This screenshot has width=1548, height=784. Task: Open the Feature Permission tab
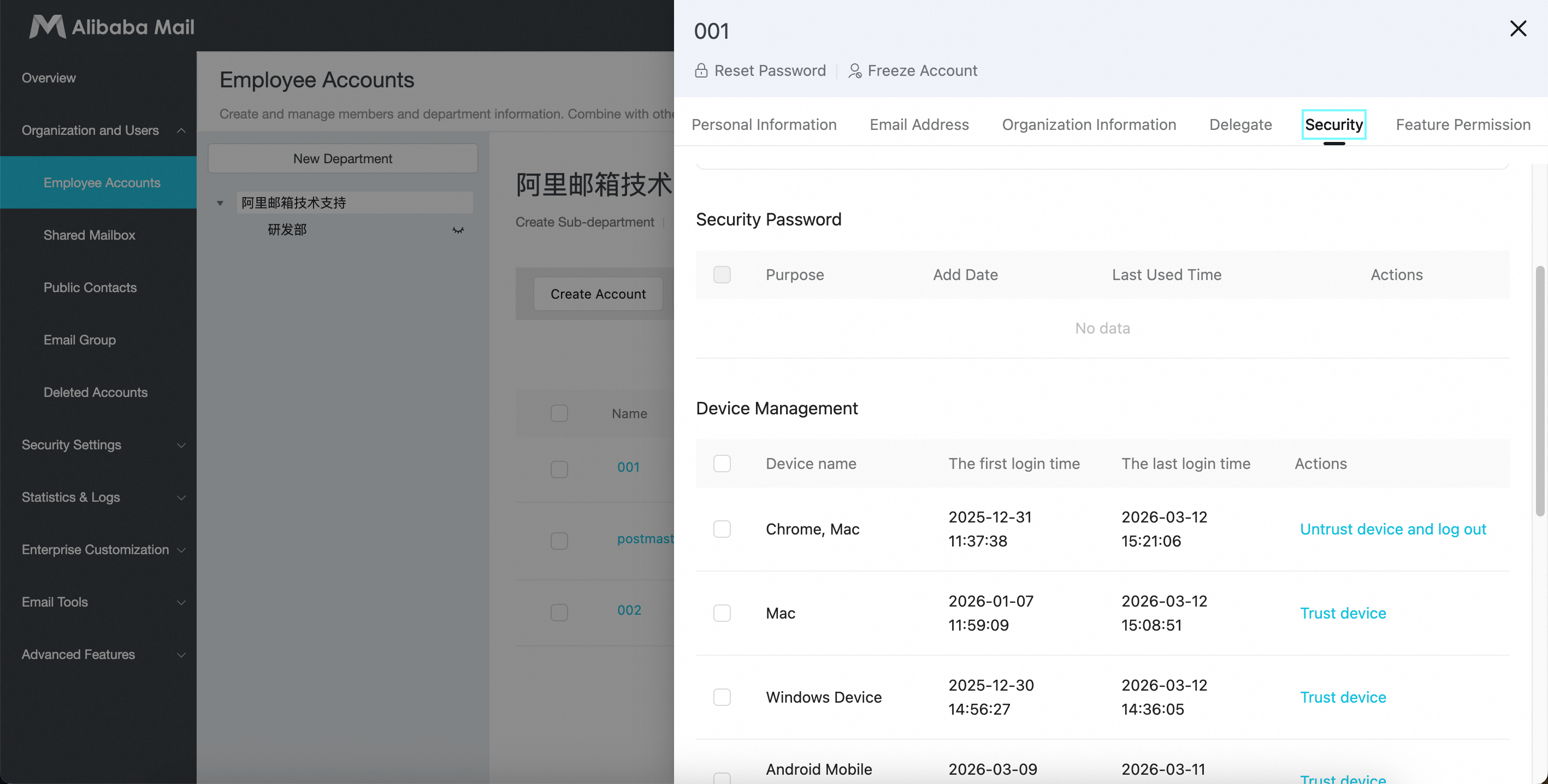tap(1463, 125)
